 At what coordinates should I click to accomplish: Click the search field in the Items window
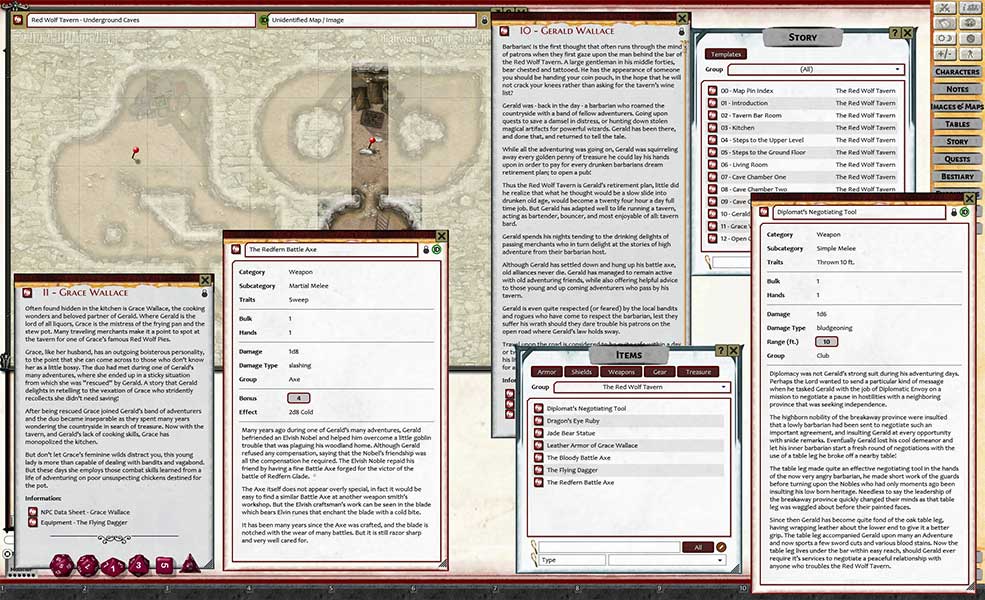point(612,547)
